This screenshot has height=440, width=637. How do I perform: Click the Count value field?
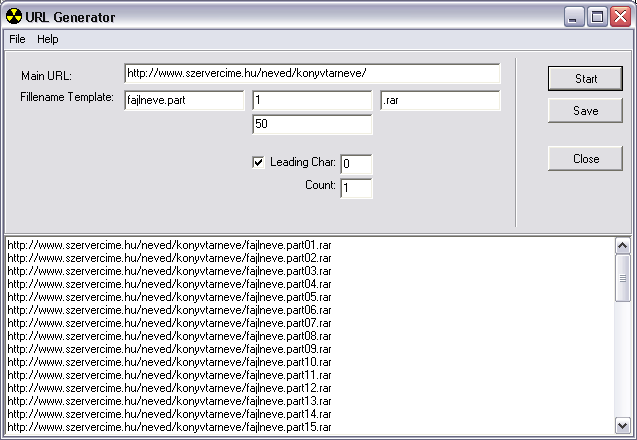pyautogui.click(x=356, y=188)
